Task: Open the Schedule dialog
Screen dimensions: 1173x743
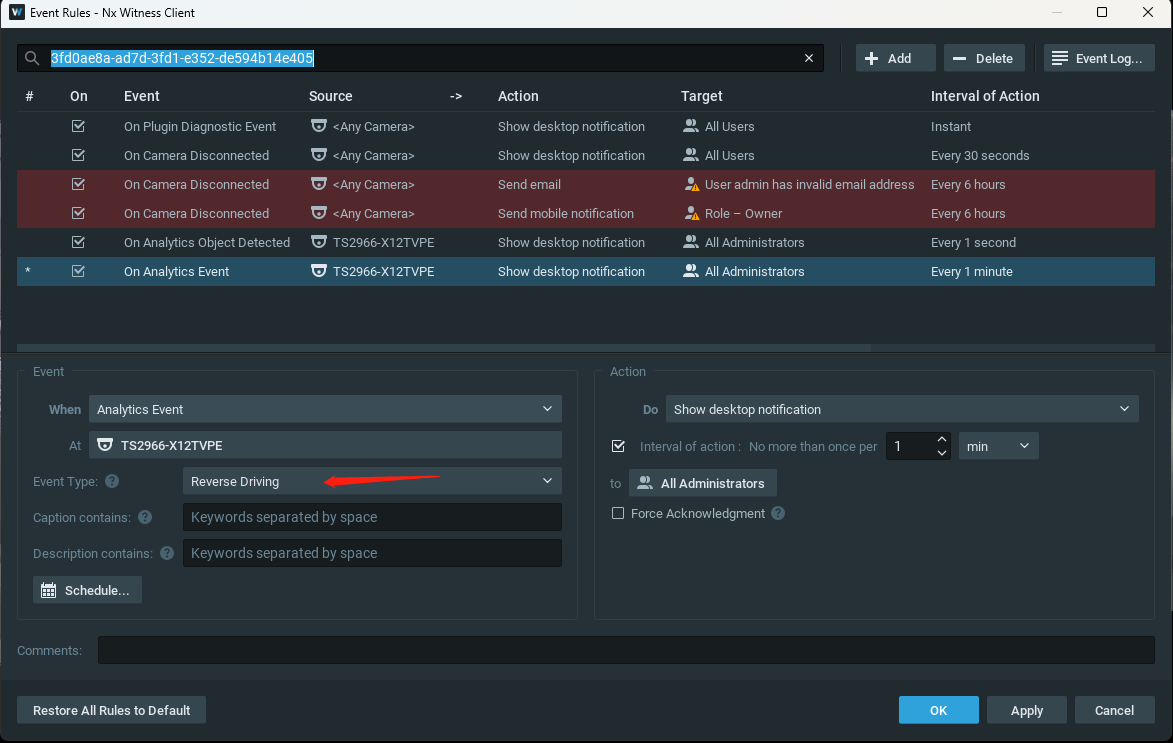Action: coord(87,590)
